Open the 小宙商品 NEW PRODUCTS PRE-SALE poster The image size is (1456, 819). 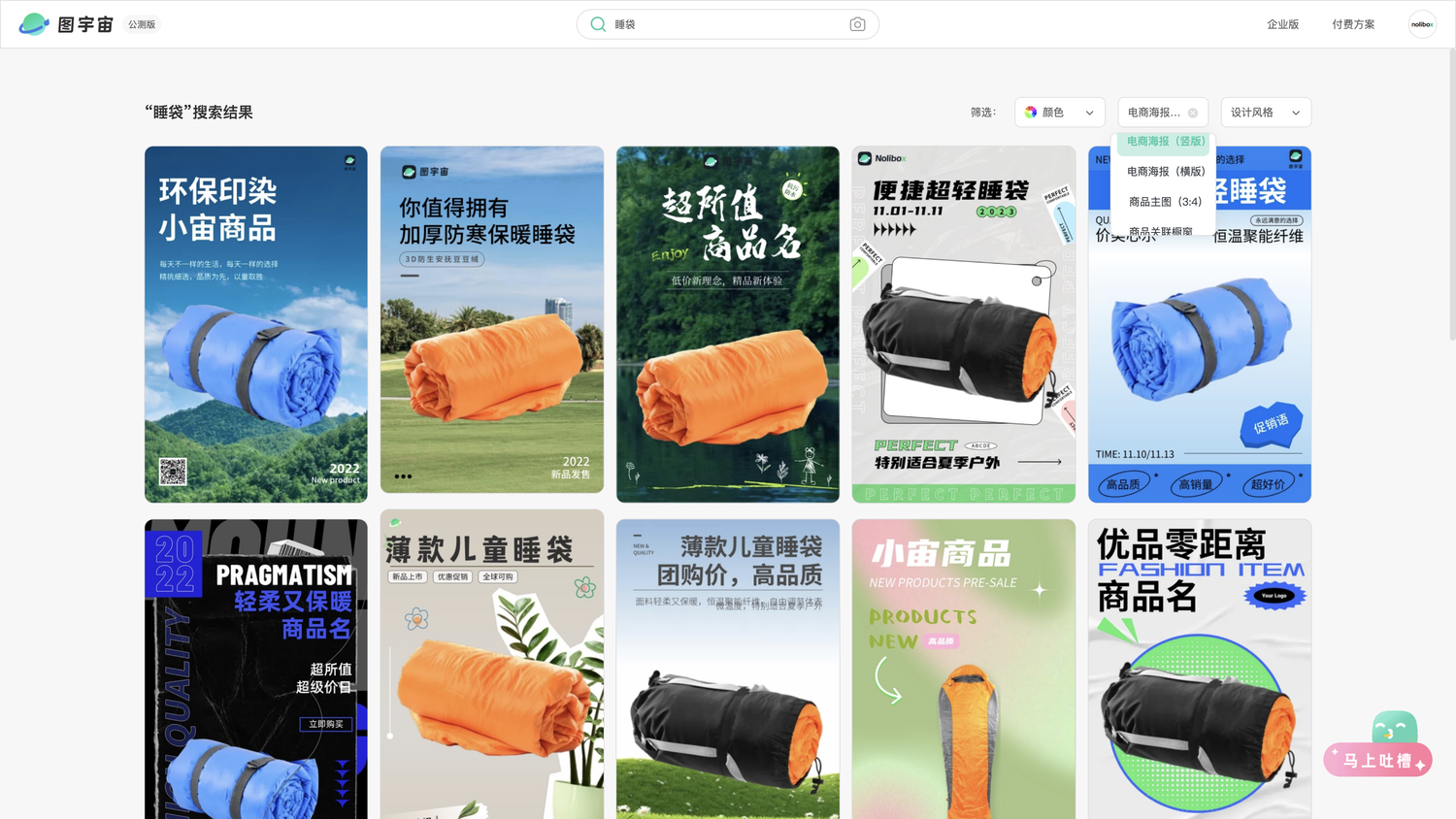964,670
